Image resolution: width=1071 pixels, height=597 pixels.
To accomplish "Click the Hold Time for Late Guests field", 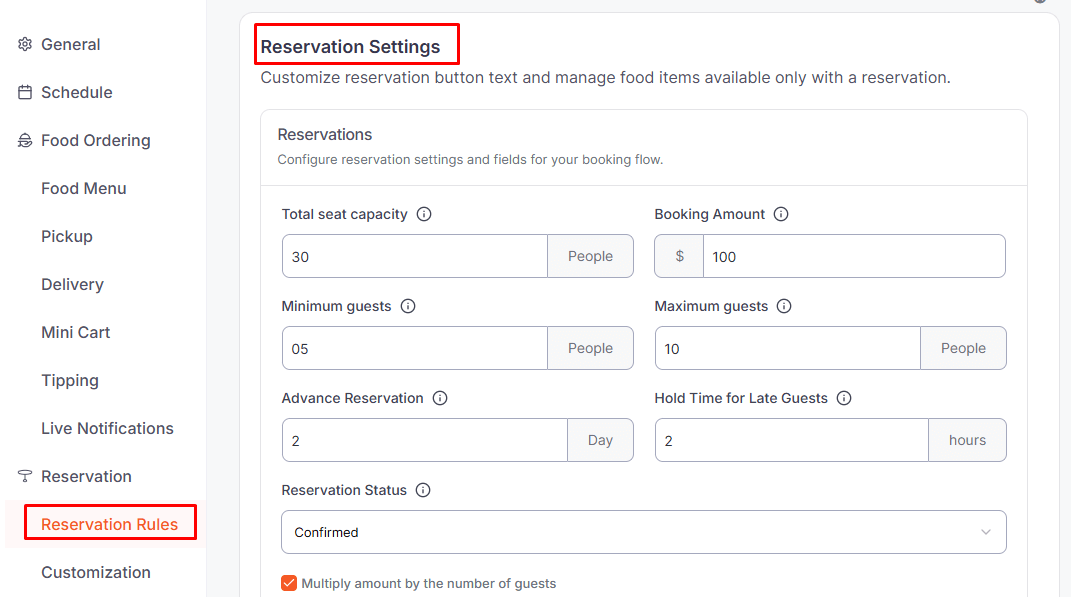I will (x=791, y=440).
